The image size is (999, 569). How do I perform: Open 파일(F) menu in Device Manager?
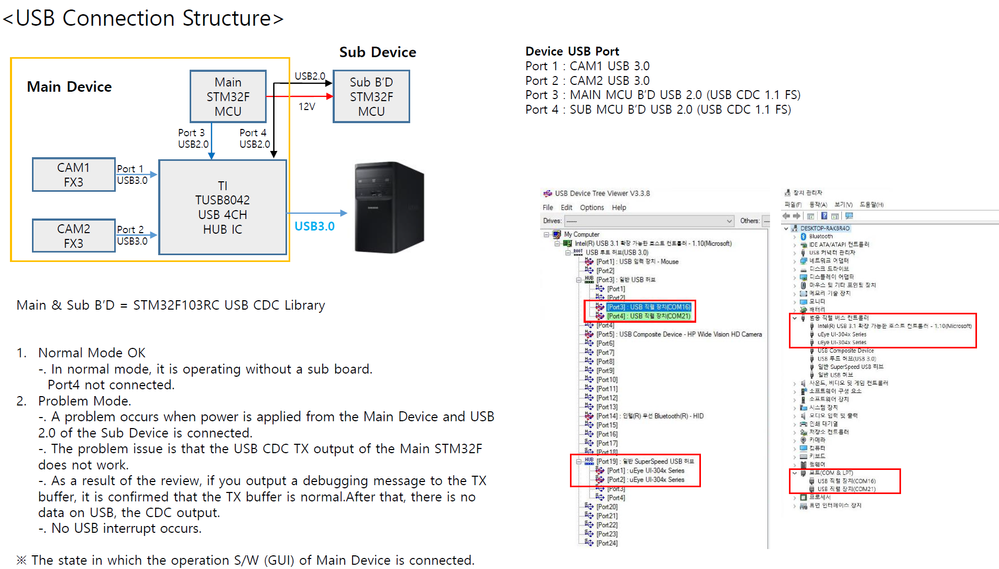point(793,205)
